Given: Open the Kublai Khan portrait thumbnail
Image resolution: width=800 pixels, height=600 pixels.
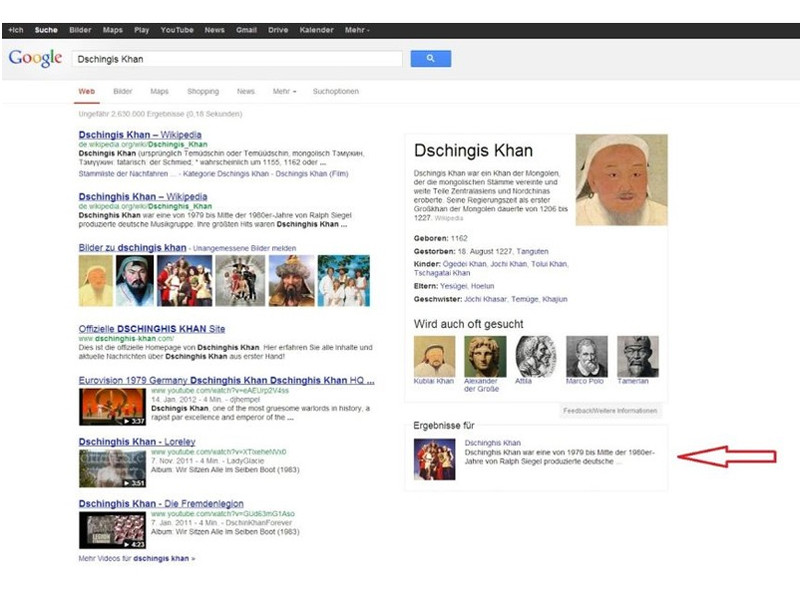Looking at the screenshot, I should click(434, 356).
